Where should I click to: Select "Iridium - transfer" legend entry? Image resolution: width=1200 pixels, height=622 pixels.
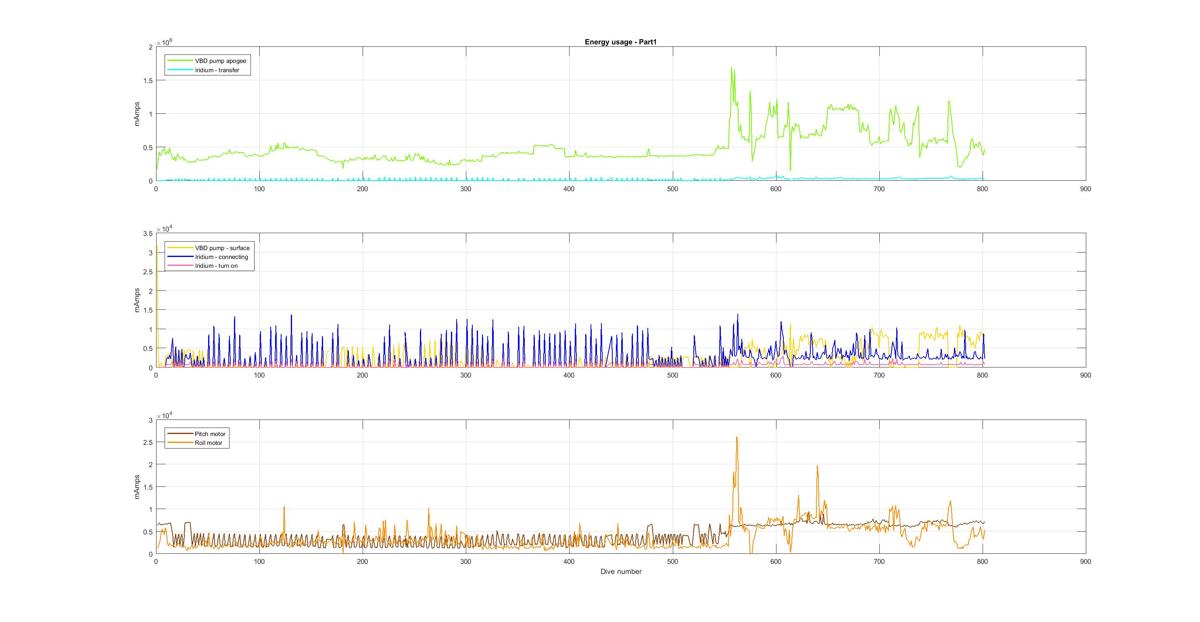point(217,70)
